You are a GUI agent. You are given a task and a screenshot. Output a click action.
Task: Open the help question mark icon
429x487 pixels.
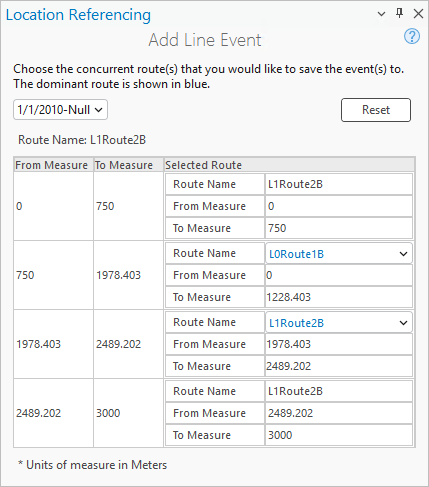click(412, 37)
